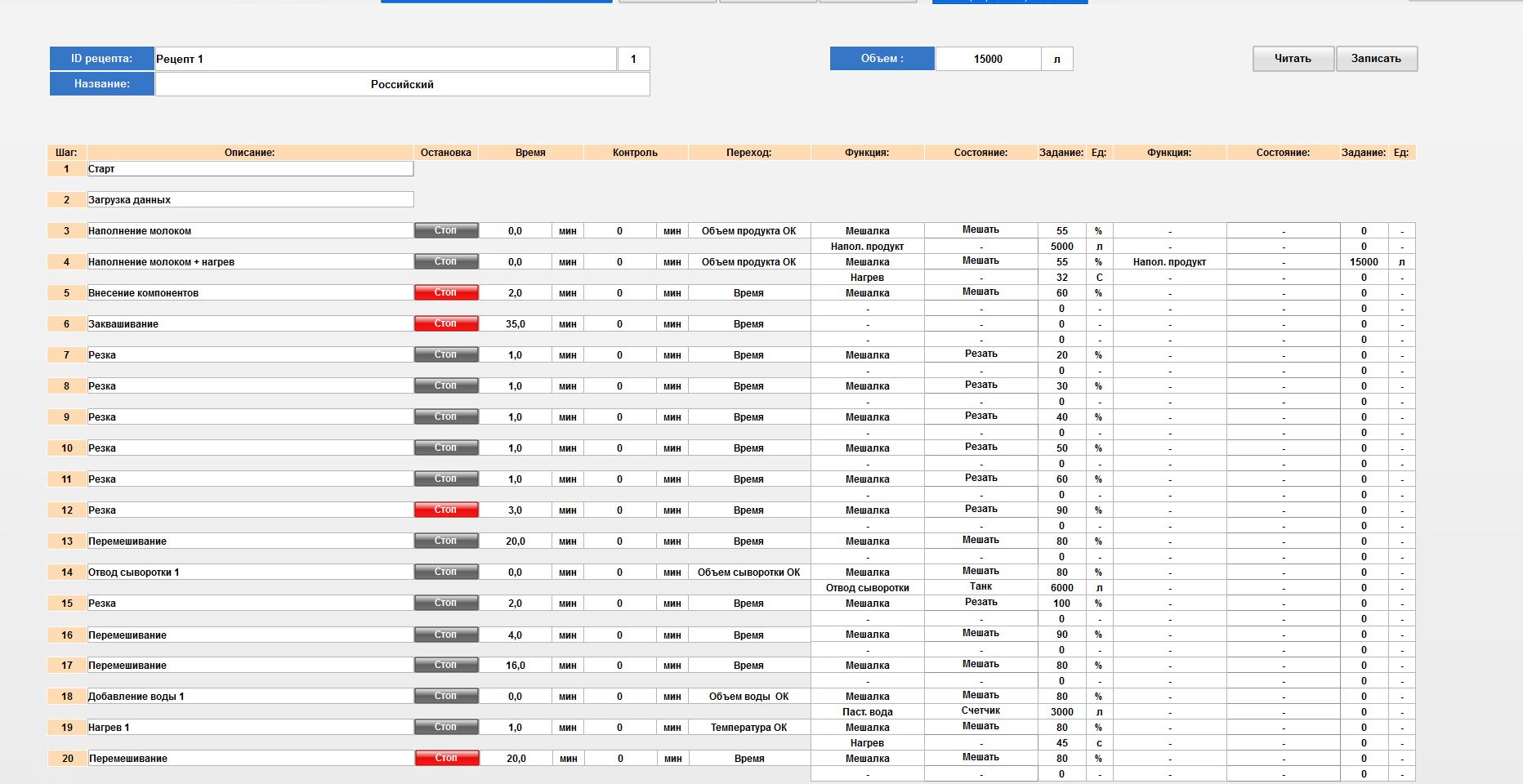This screenshot has width=1523, height=784.
Task: Click the Читать button
Action: pyautogui.click(x=1293, y=59)
